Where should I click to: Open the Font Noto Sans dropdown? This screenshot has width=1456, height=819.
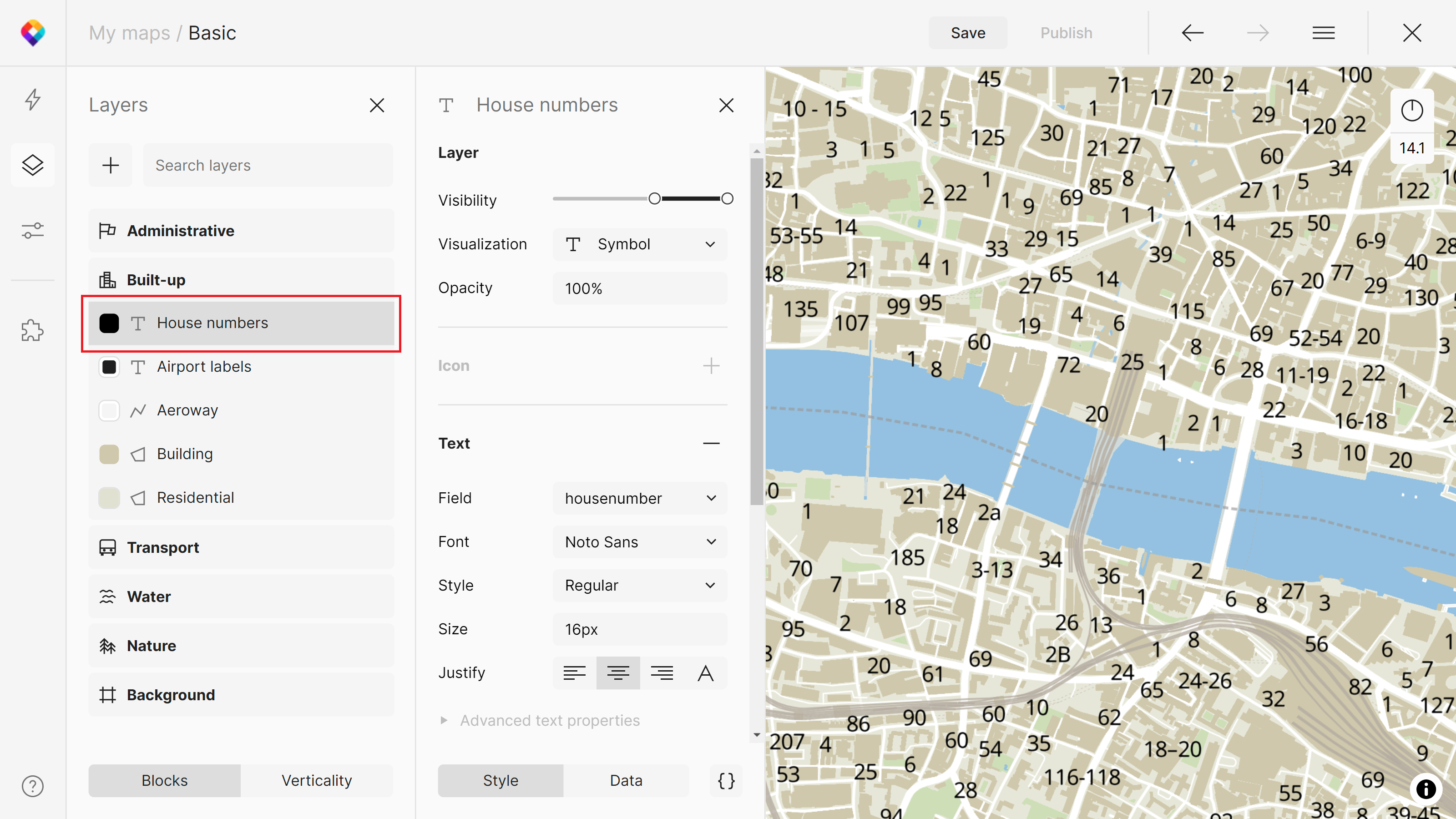(x=639, y=541)
